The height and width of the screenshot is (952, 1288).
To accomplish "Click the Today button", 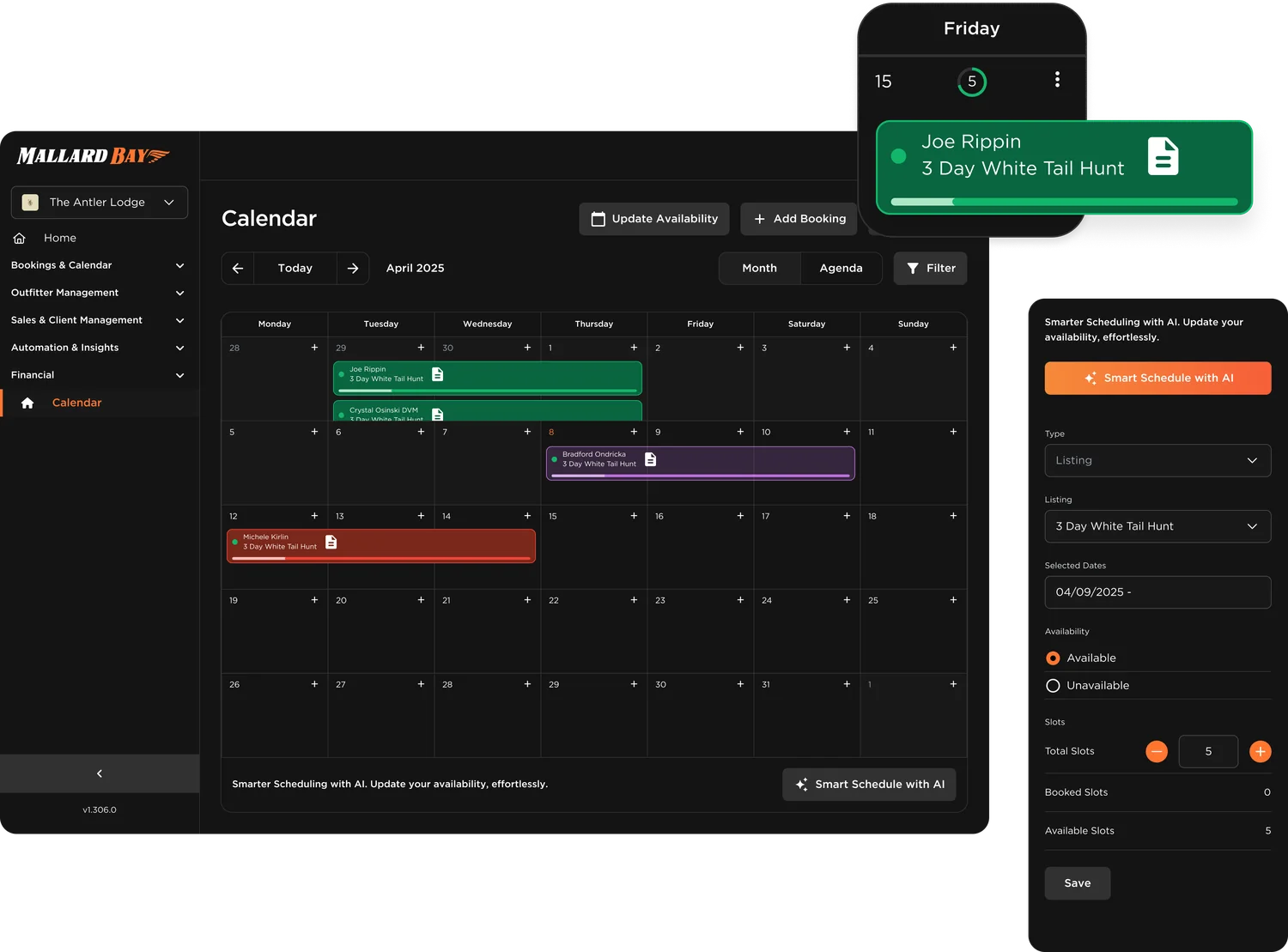I will (295, 268).
